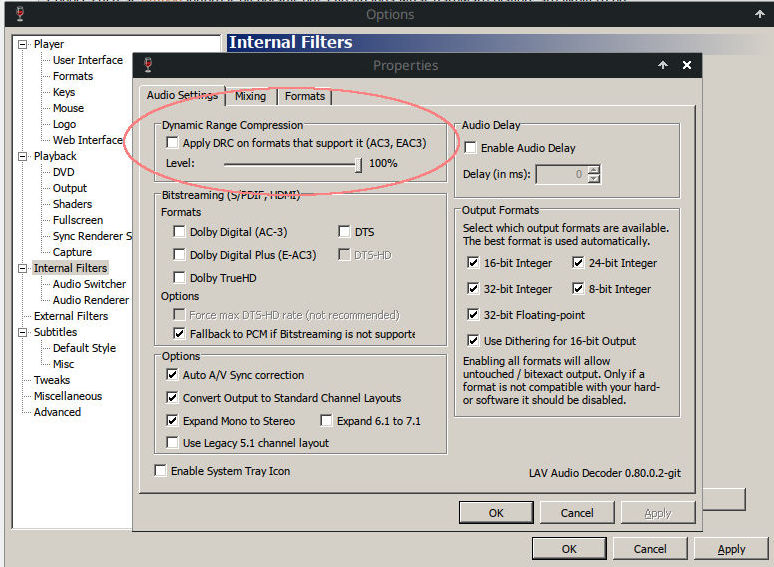Image resolution: width=774 pixels, height=567 pixels.
Task: Open the Mixing tab
Action: [x=250, y=96]
